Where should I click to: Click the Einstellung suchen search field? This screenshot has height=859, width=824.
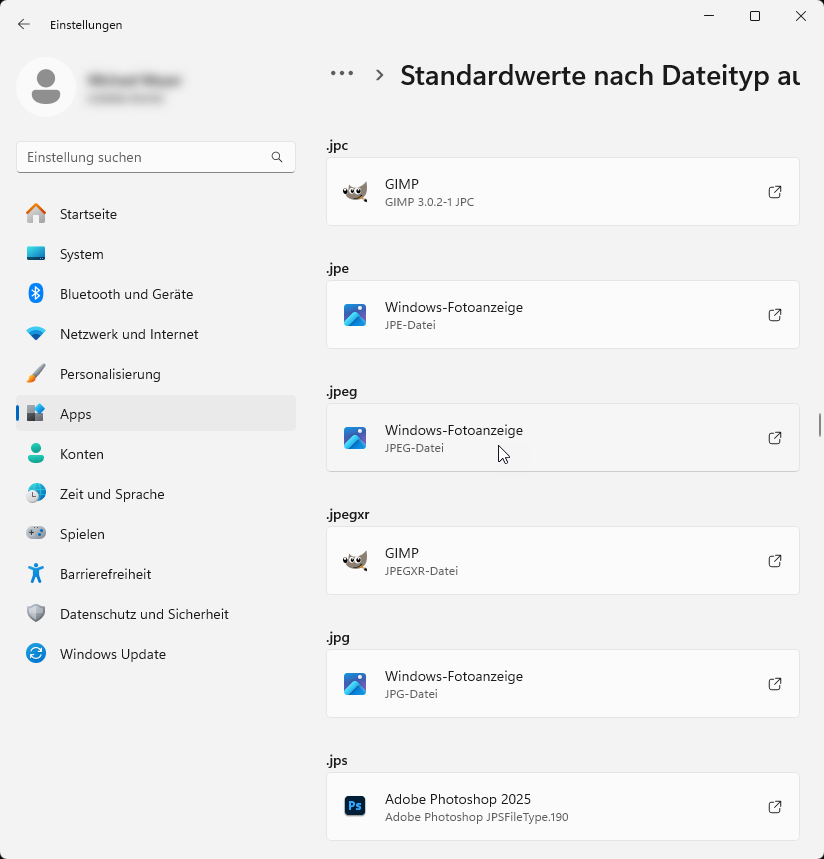pos(156,157)
